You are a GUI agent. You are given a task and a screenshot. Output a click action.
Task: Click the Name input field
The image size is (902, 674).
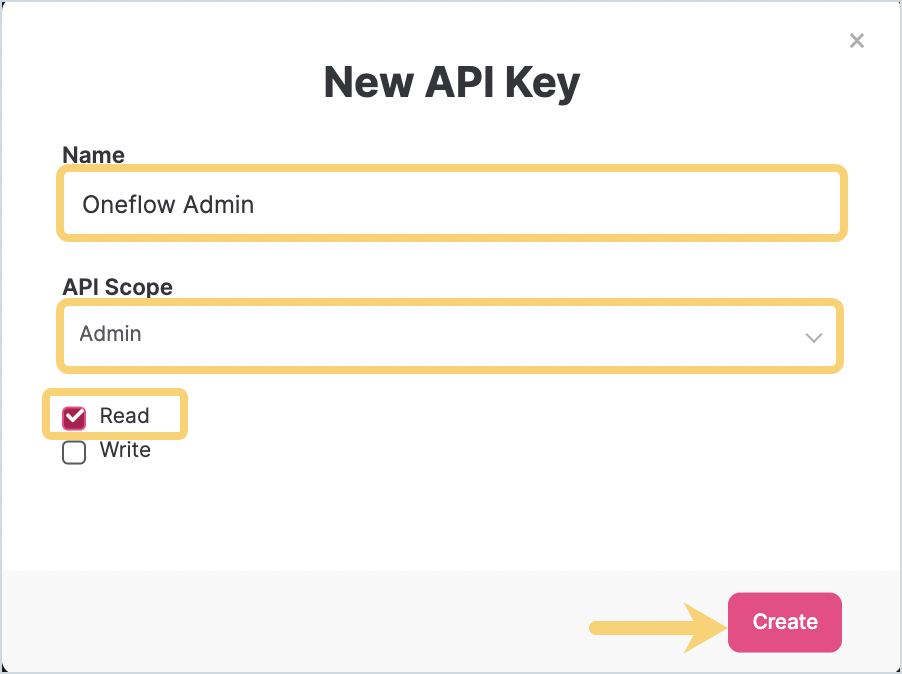(x=452, y=204)
